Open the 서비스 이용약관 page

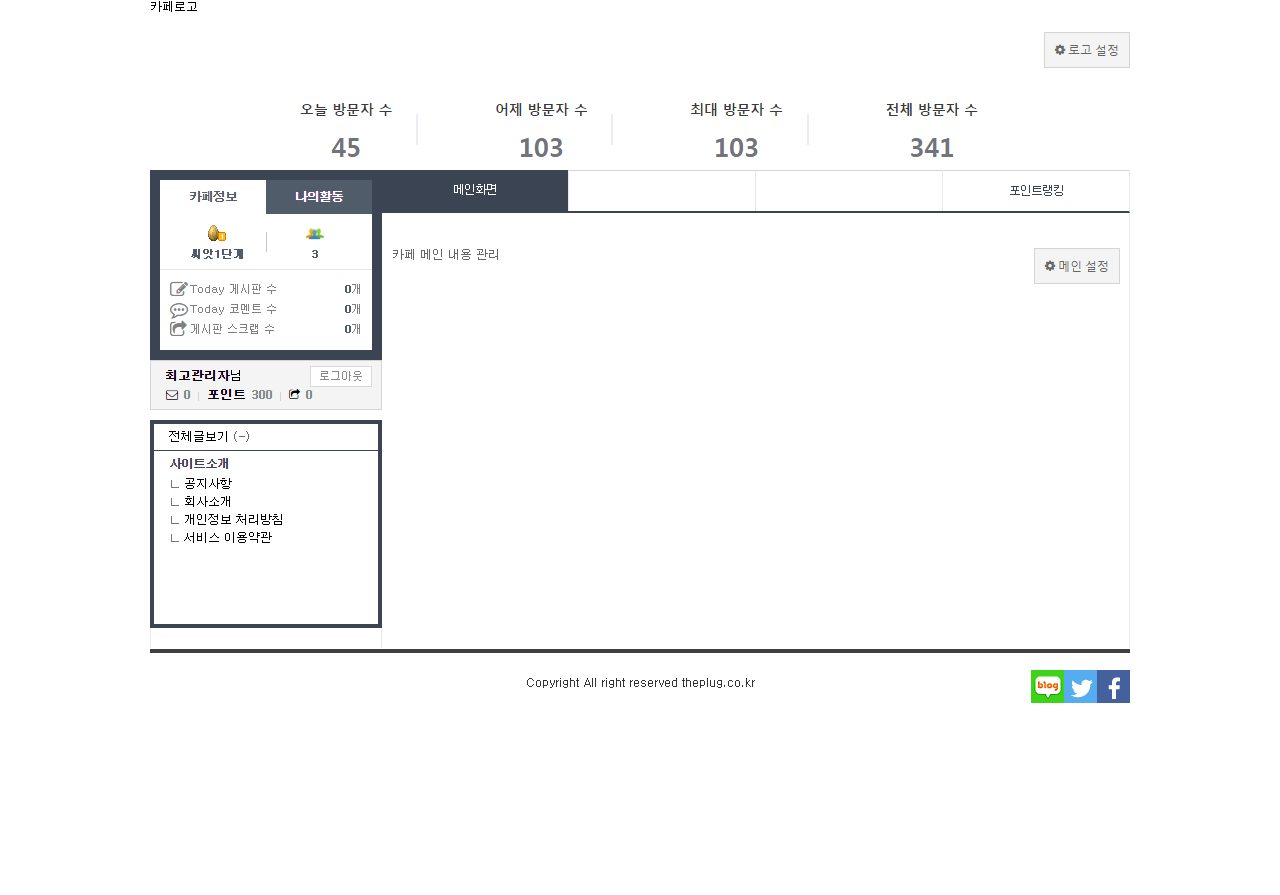click(x=227, y=538)
